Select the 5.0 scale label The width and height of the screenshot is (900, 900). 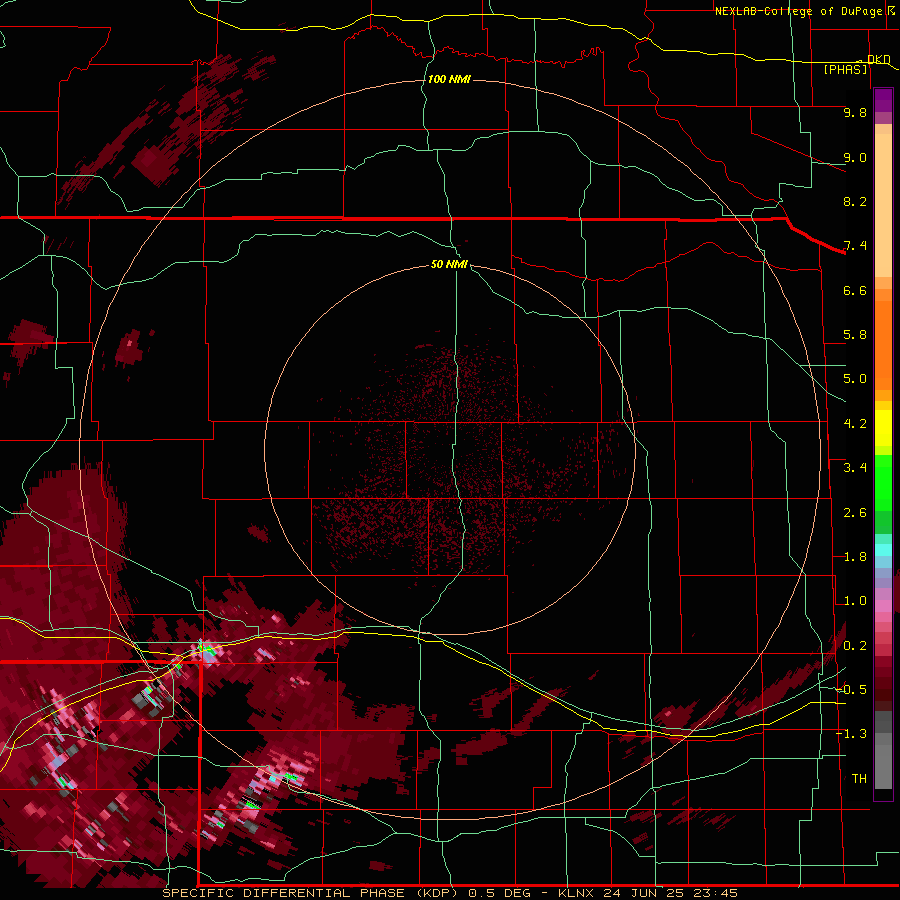tap(855, 379)
